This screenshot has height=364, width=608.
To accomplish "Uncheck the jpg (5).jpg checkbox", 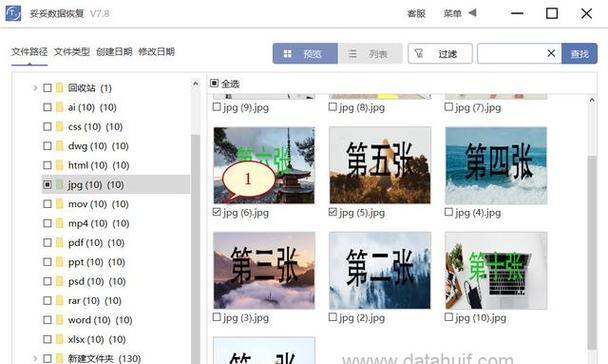I will (333, 212).
